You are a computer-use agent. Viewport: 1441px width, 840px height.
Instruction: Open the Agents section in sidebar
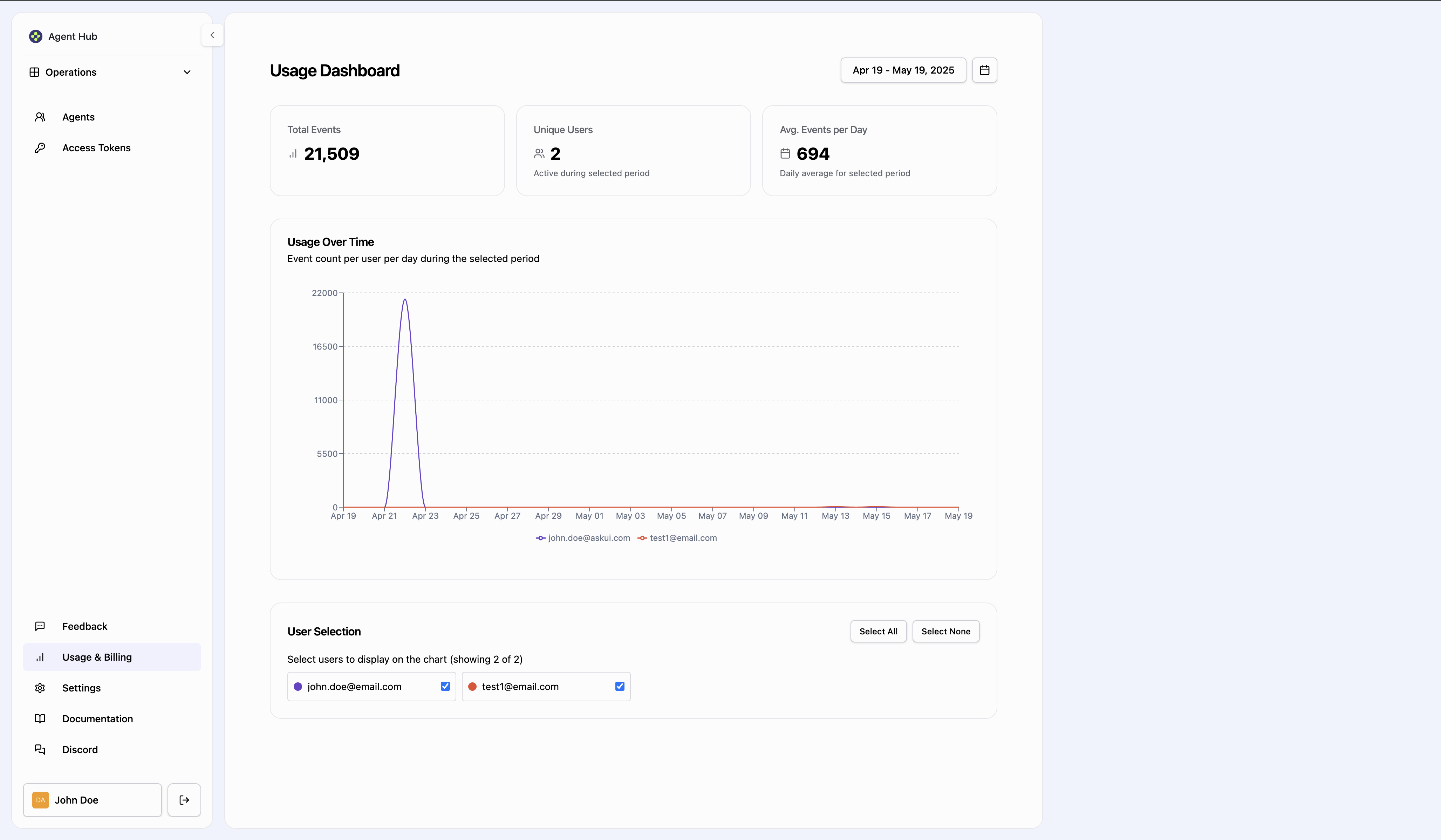[x=78, y=117]
